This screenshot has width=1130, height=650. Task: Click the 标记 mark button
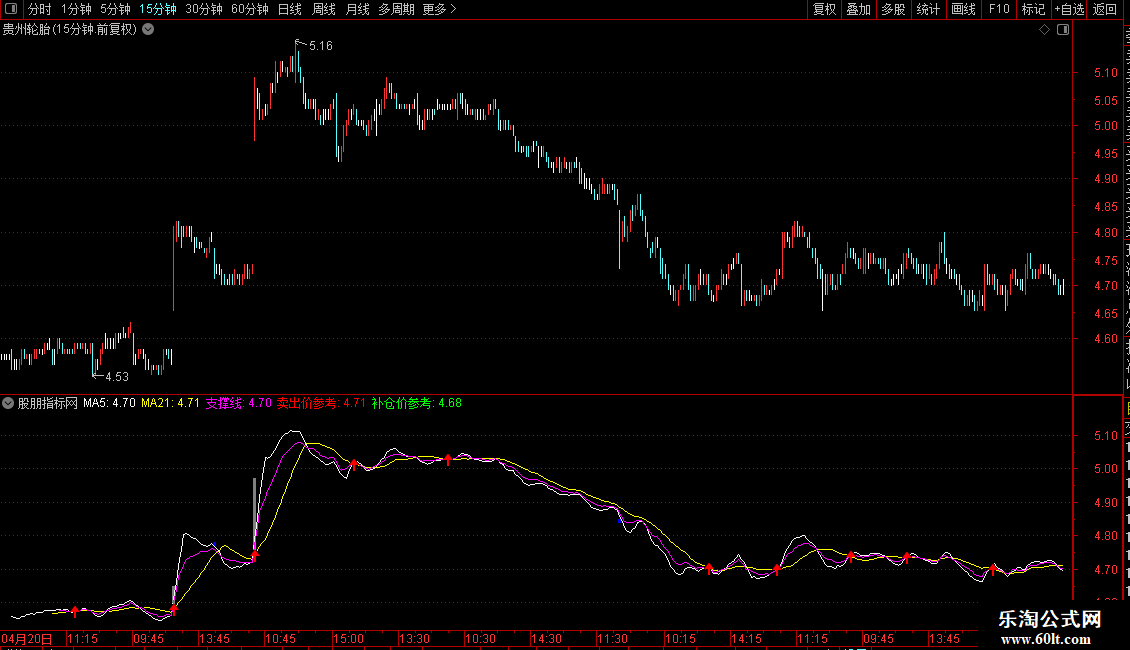pyautogui.click(x=1033, y=9)
